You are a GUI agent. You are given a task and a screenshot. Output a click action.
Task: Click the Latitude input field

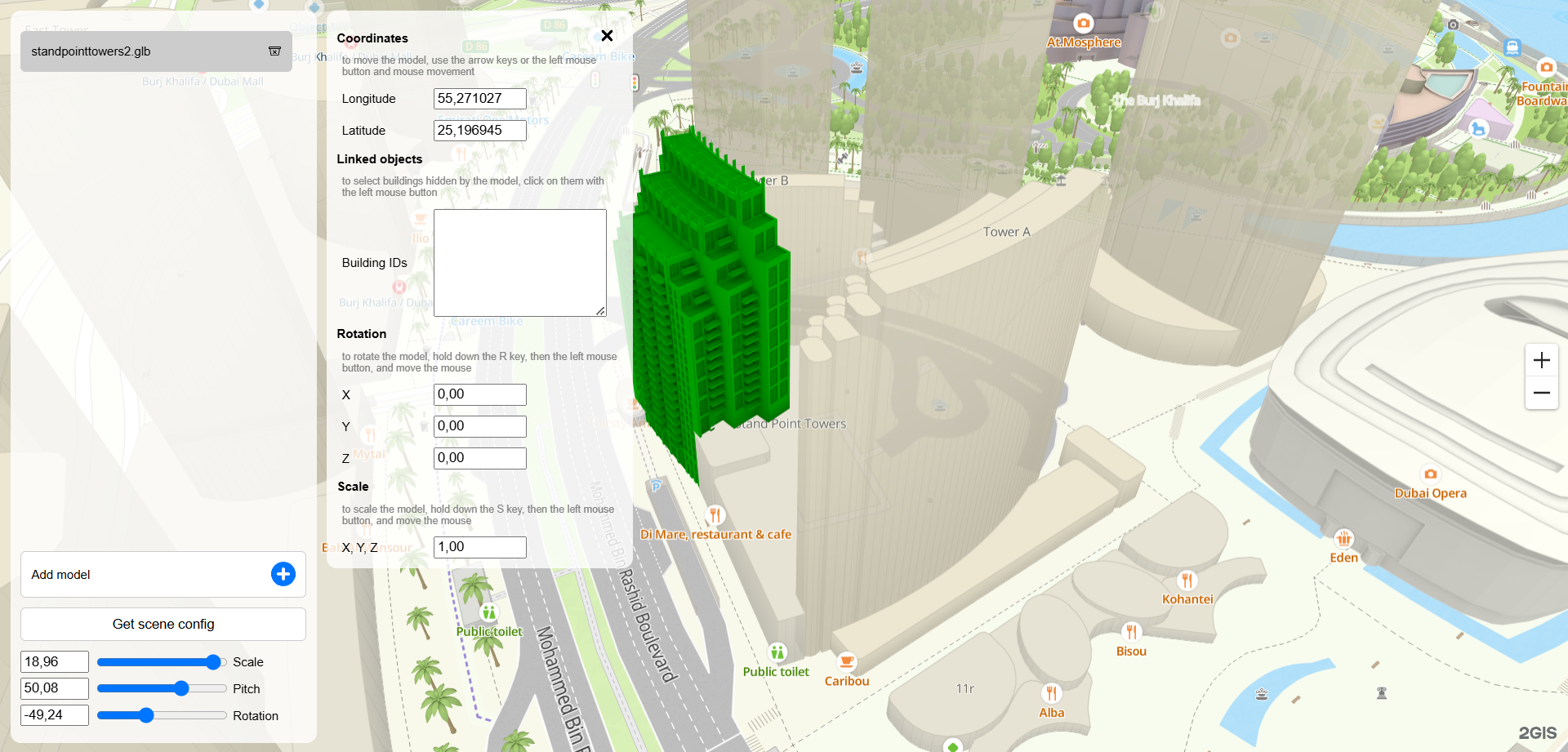coord(479,131)
